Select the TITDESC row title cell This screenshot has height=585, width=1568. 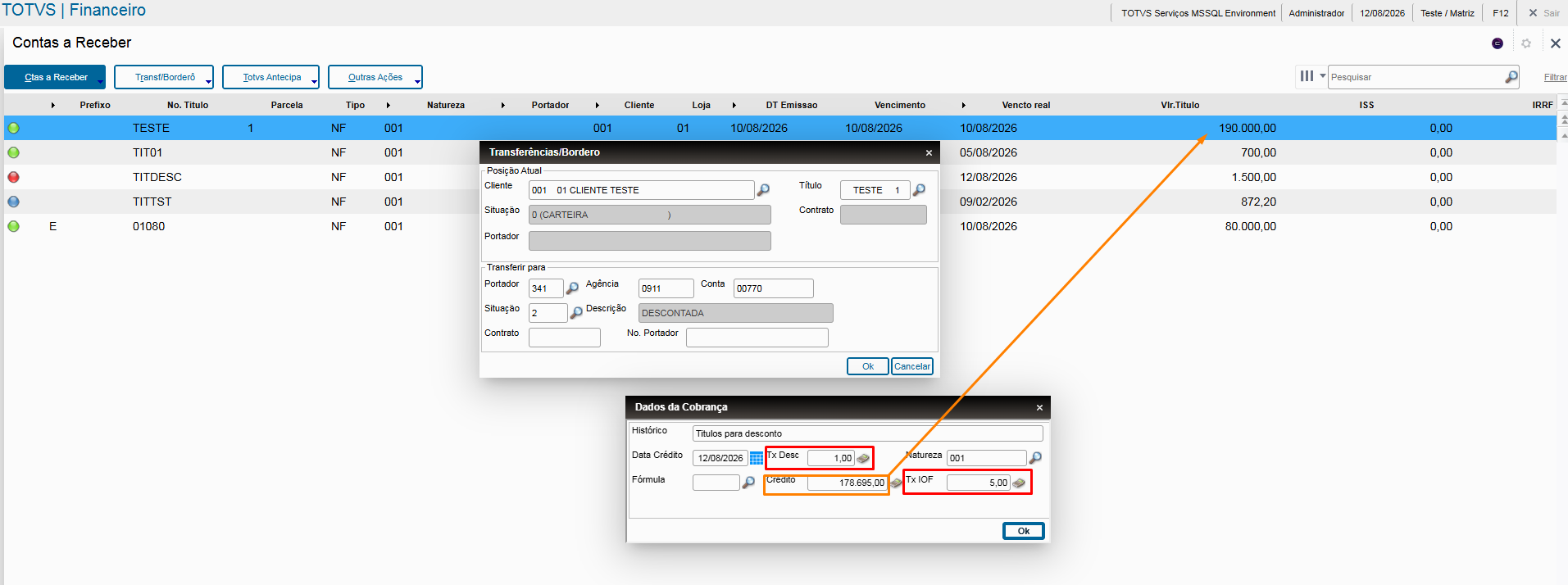click(x=157, y=177)
